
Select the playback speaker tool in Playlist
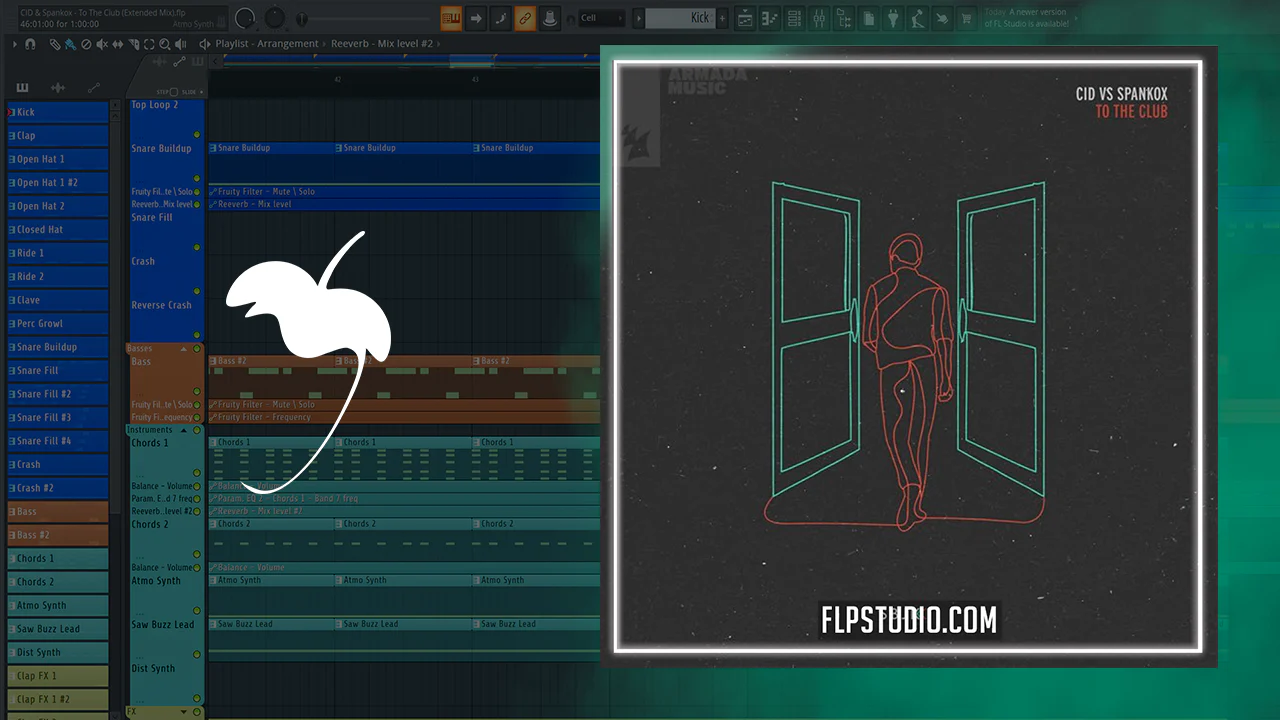pos(181,44)
